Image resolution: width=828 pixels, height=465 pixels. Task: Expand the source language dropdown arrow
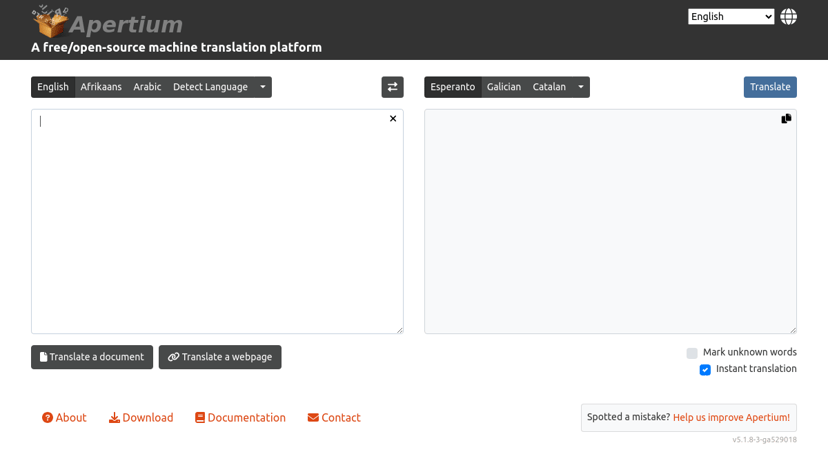262,87
